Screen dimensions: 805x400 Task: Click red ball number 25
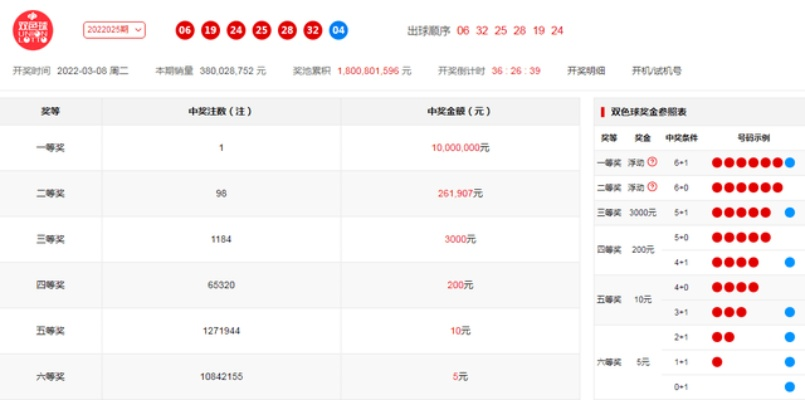tap(261, 30)
